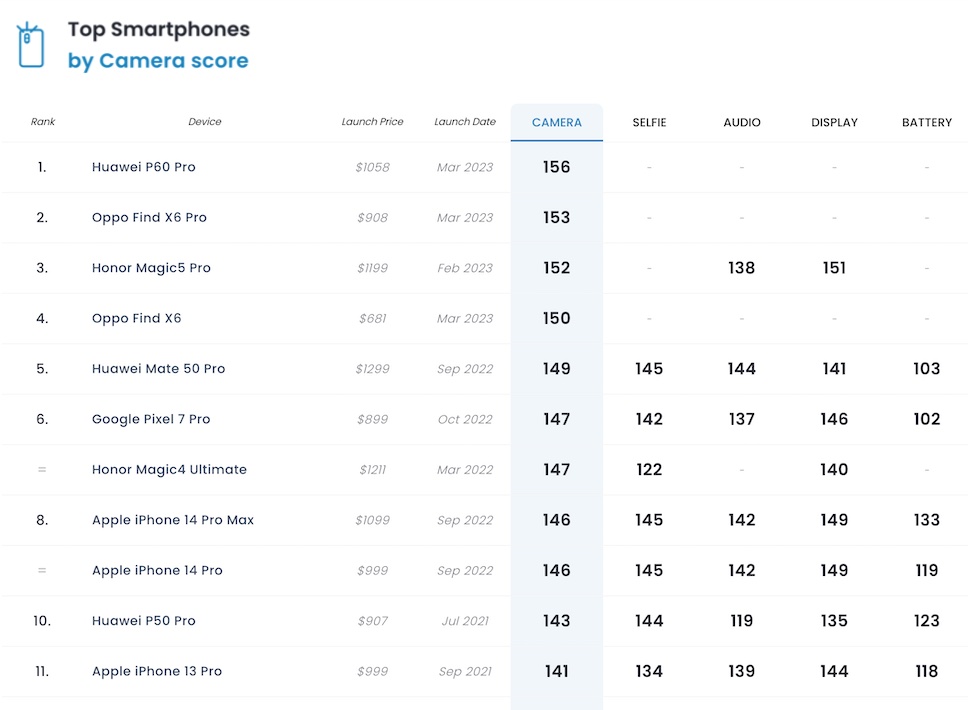This screenshot has height=710, width=968.
Task: Open Huawei Mate 50 Pro page
Action: point(158,368)
